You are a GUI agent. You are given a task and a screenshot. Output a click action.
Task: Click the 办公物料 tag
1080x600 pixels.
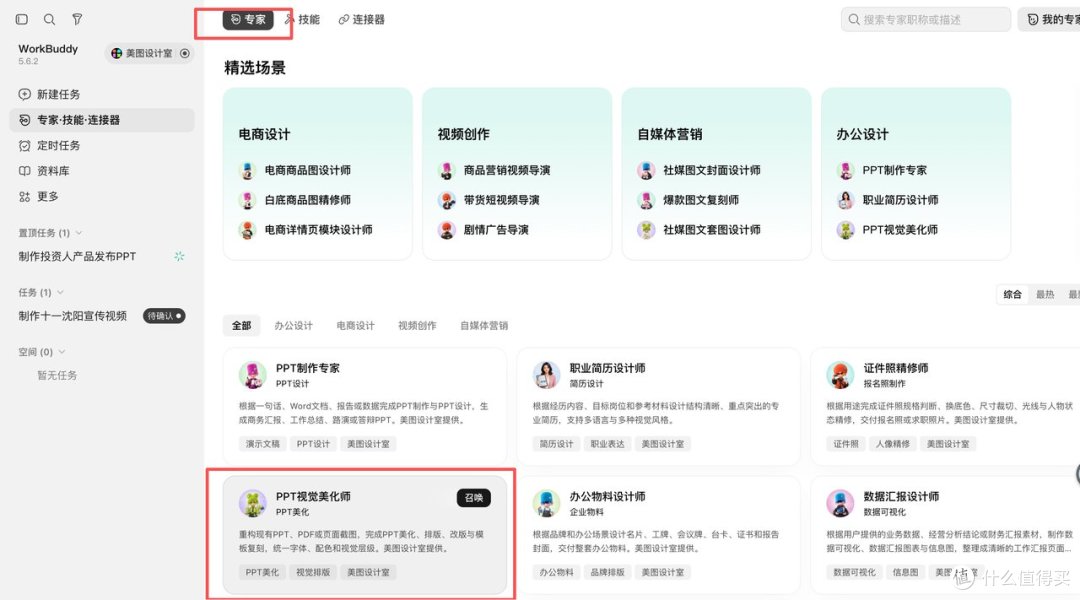tap(557, 572)
